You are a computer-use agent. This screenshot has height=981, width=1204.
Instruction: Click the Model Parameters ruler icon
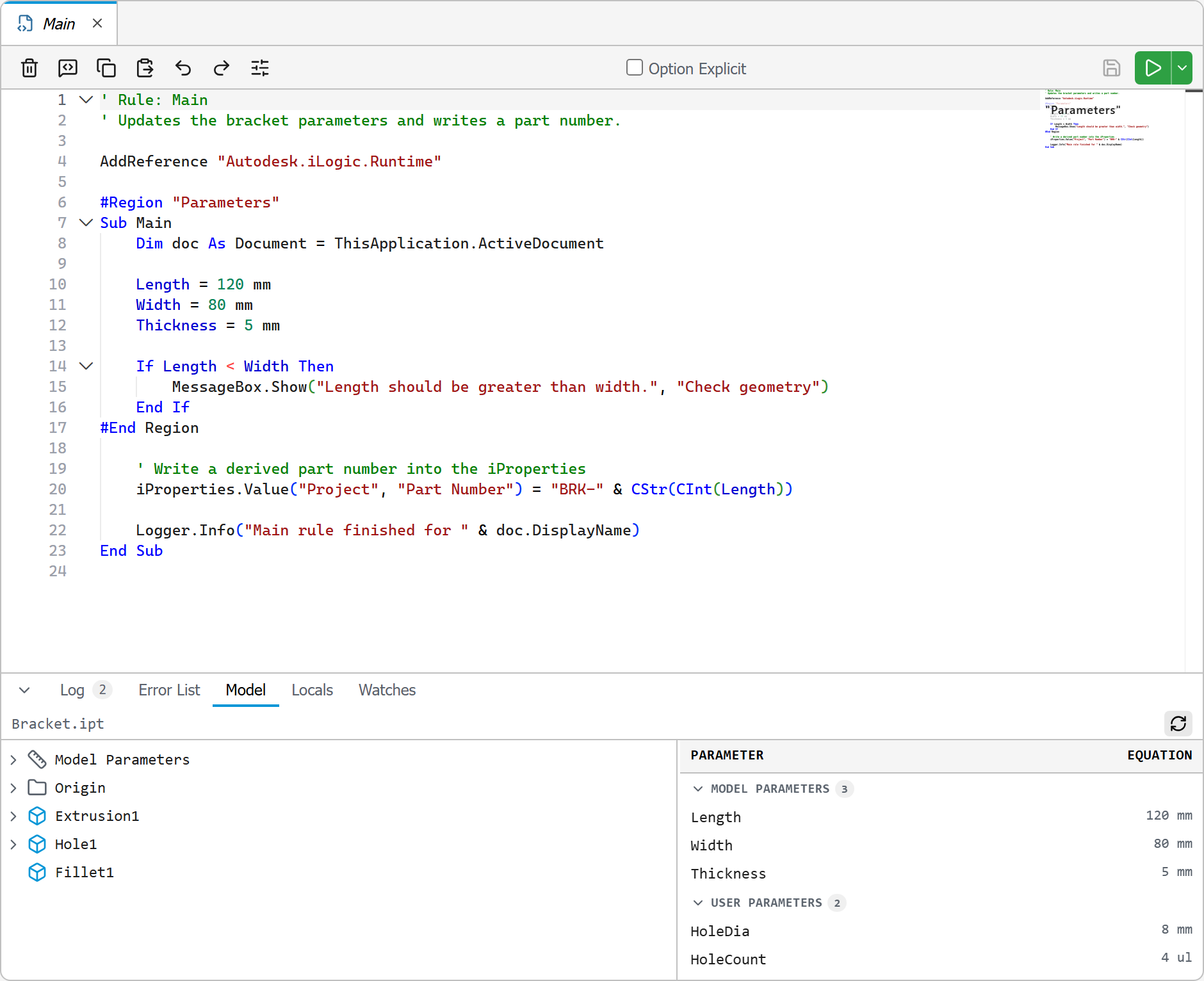pos(37,759)
